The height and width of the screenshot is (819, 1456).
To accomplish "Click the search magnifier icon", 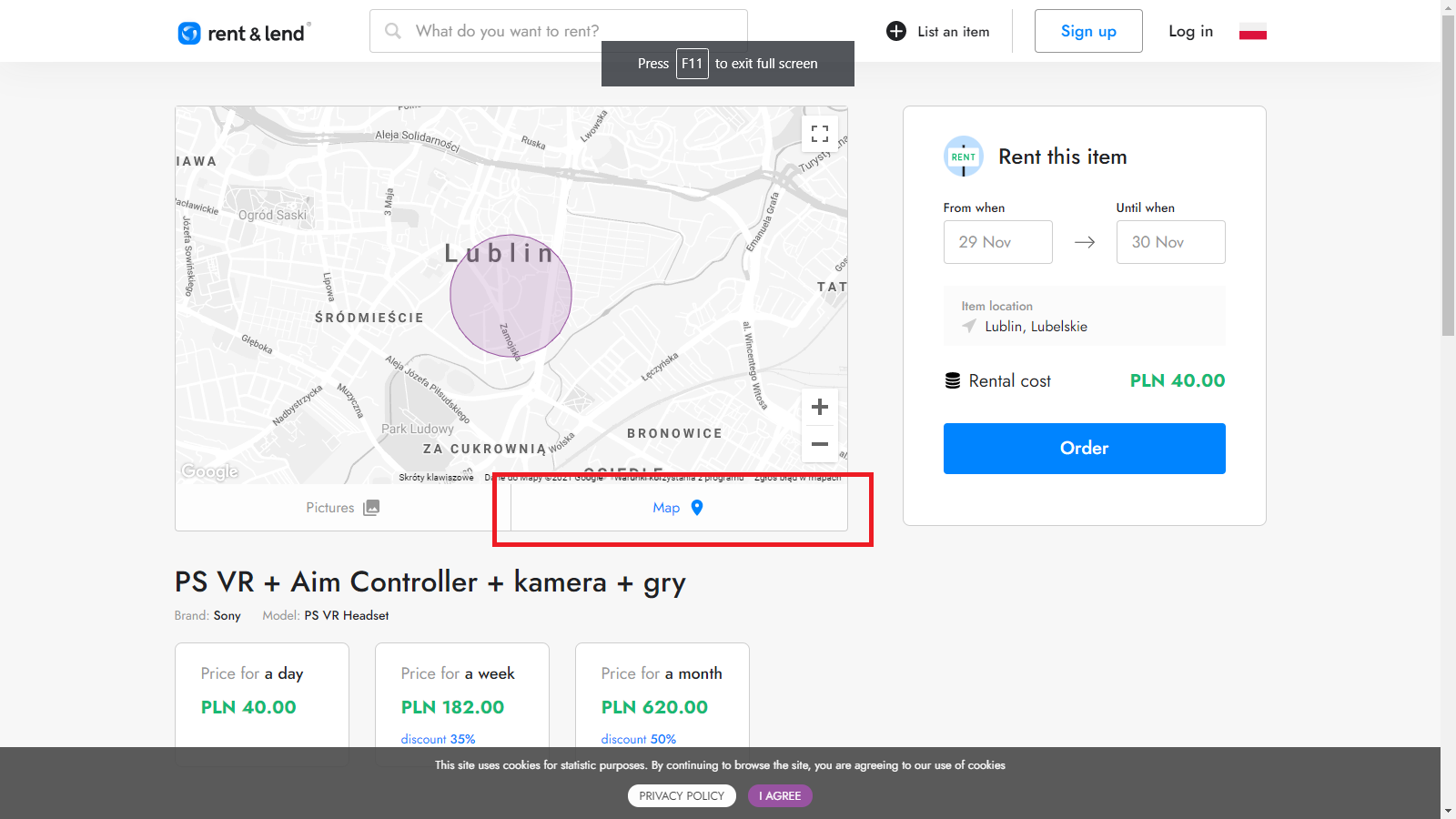I will (393, 31).
